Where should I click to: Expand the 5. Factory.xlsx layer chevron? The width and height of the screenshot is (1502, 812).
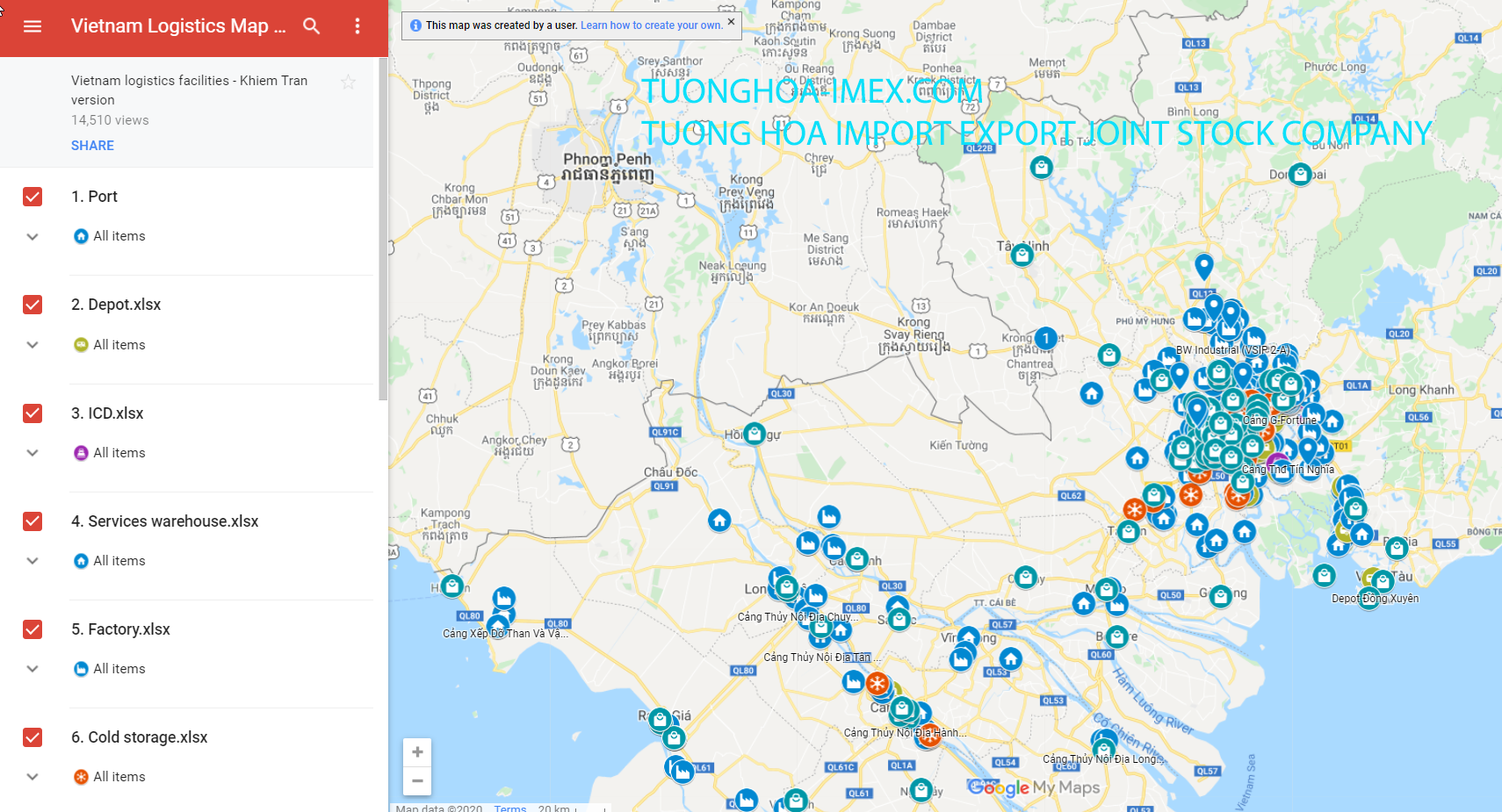pos(32,669)
